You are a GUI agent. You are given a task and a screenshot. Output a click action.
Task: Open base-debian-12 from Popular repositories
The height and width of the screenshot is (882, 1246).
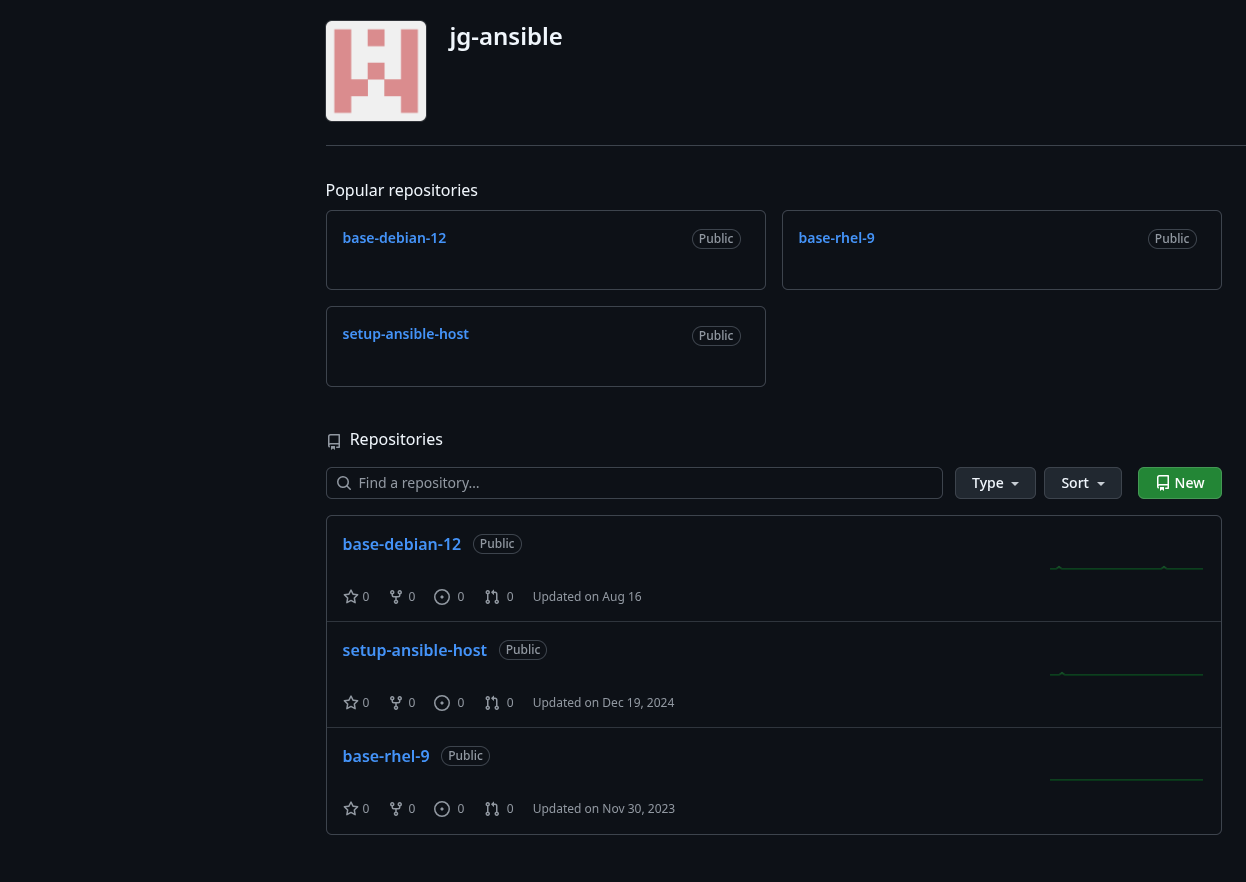click(394, 238)
